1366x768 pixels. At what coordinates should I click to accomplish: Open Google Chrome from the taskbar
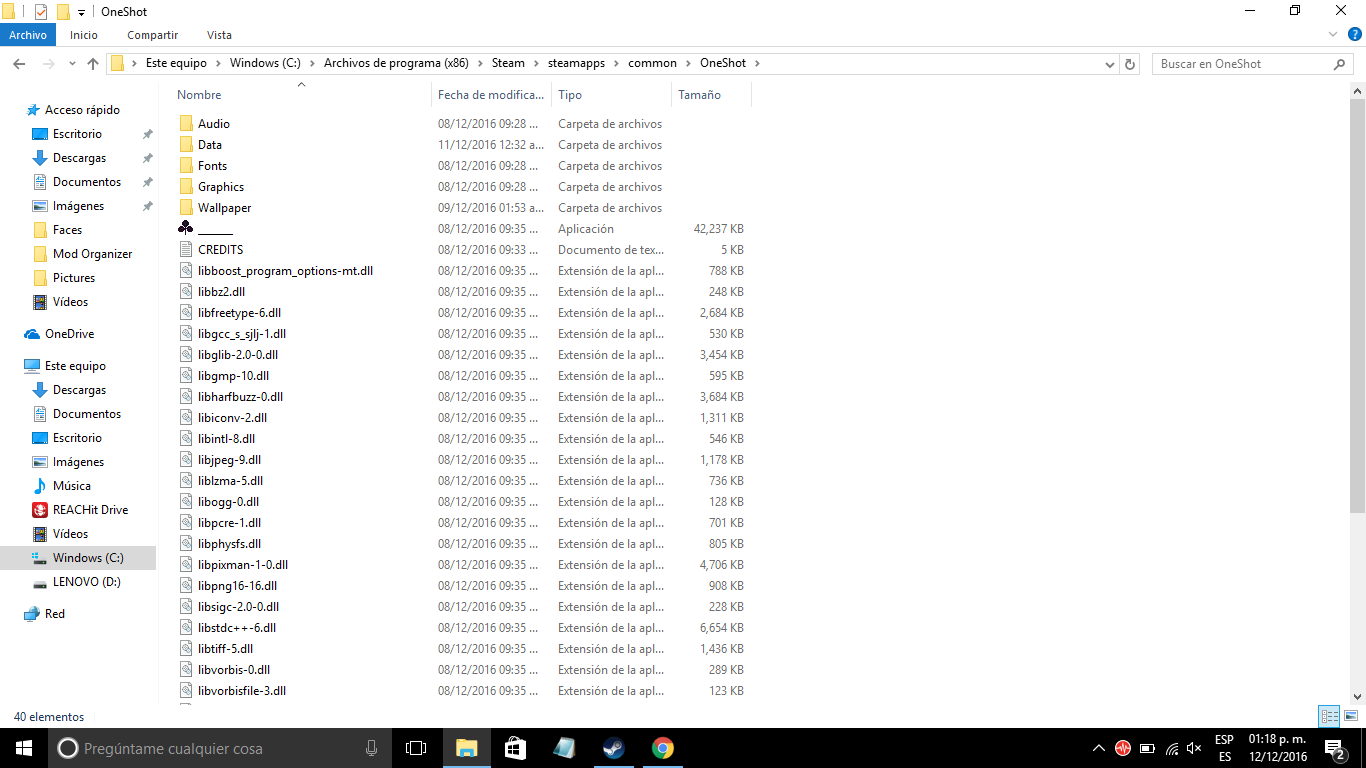point(662,748)
